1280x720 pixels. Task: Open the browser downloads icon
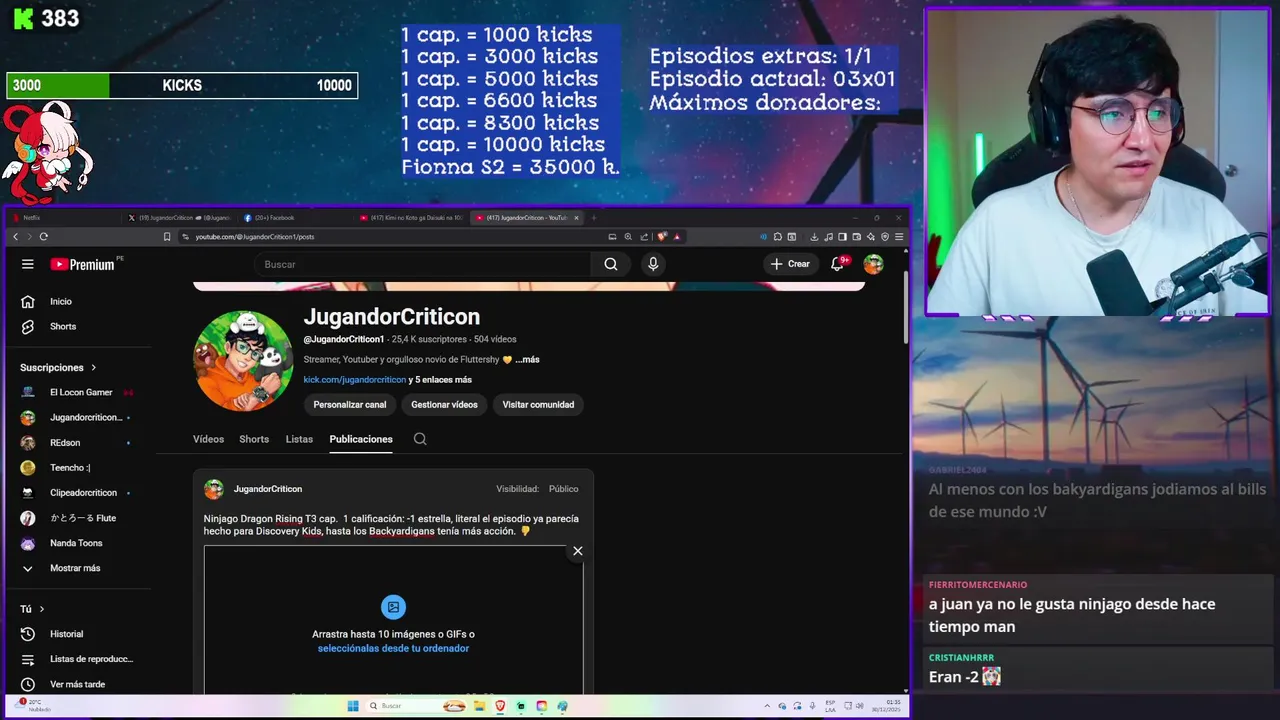pyautogui.click(x=814, y=237)
